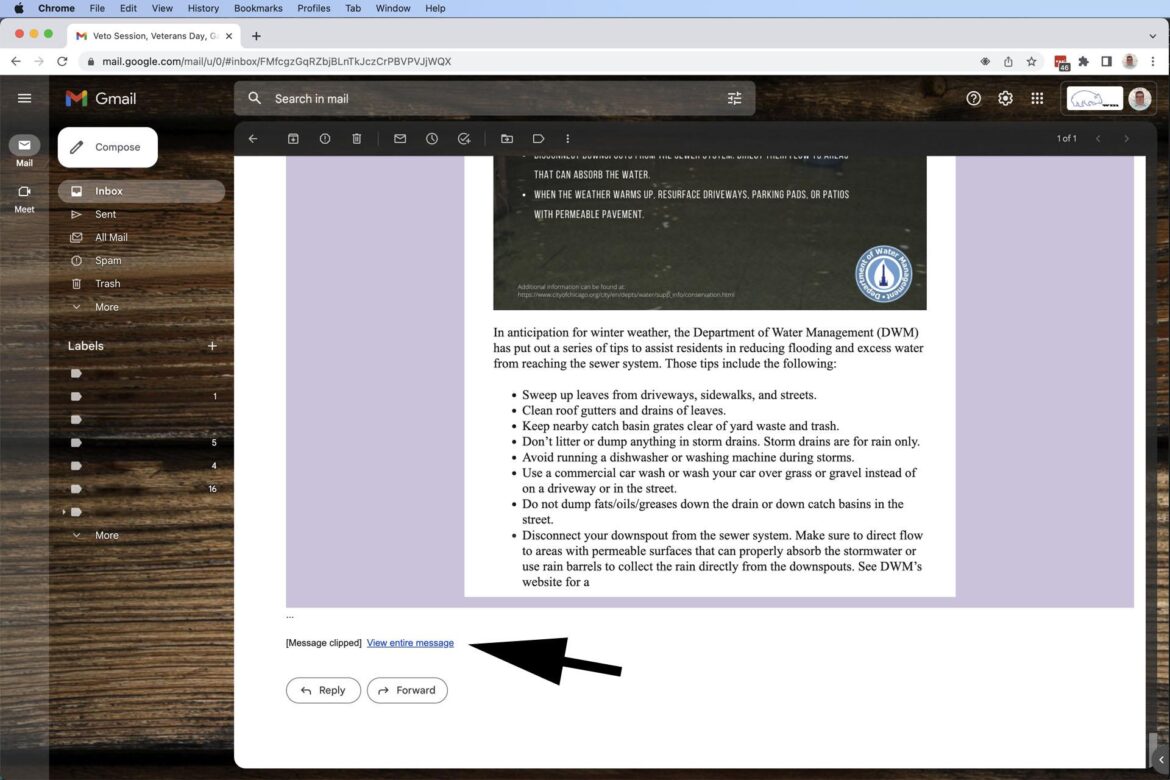Open the Bookmarks menu in menu bar
Image resolution: width=1170 pixels, height=780 pixels.
tap(258, 8)
